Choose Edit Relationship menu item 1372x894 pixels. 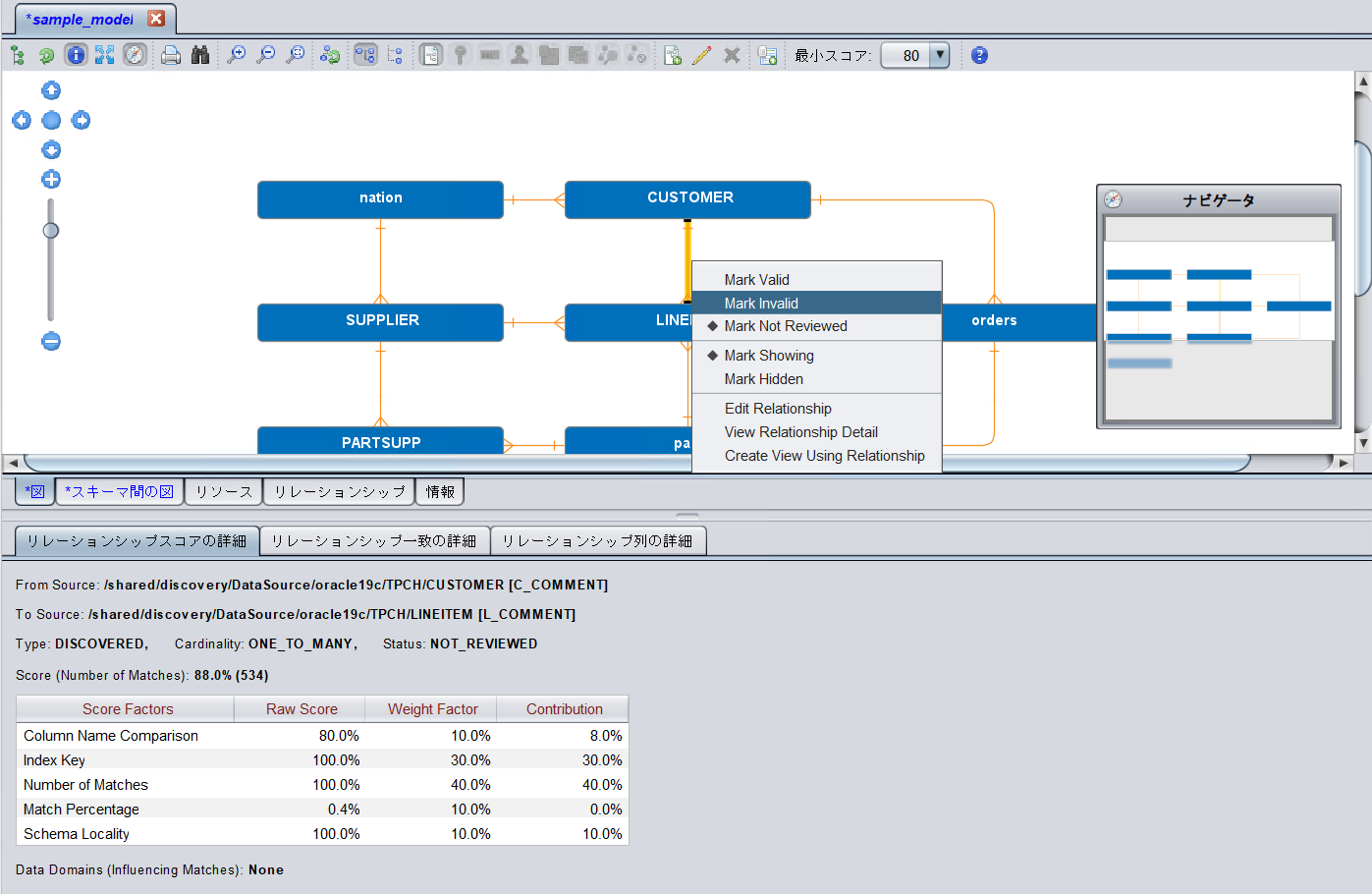(817, 409)
